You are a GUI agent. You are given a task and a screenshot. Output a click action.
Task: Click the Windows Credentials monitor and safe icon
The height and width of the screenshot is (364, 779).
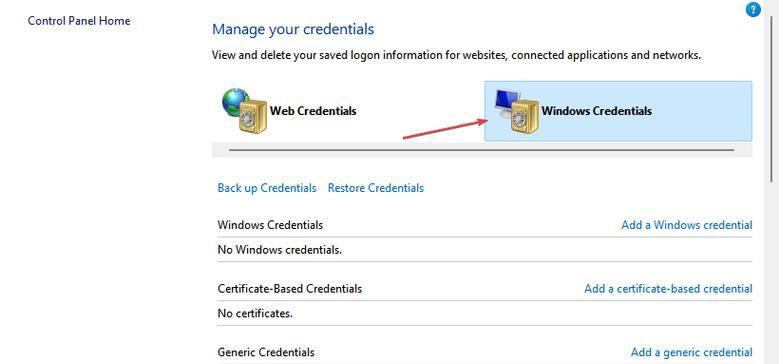517,111
